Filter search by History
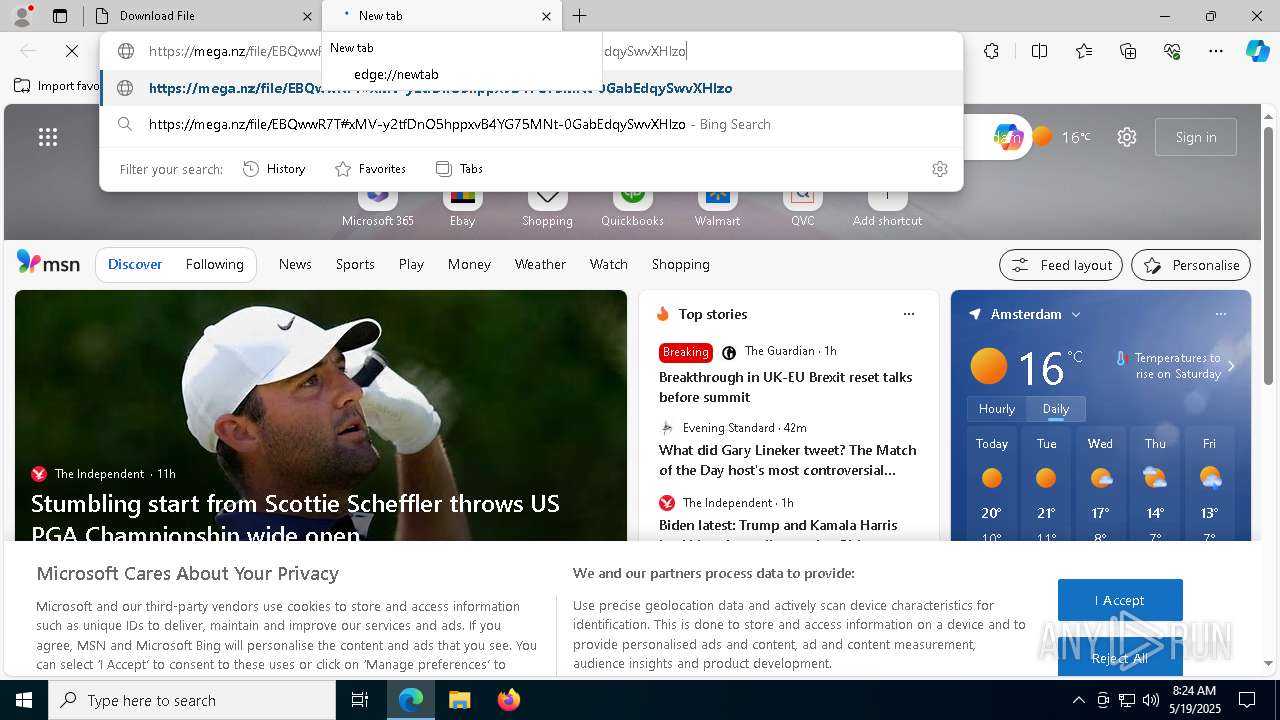Screen dimensions: 1280x720 (x=274, y=169)
